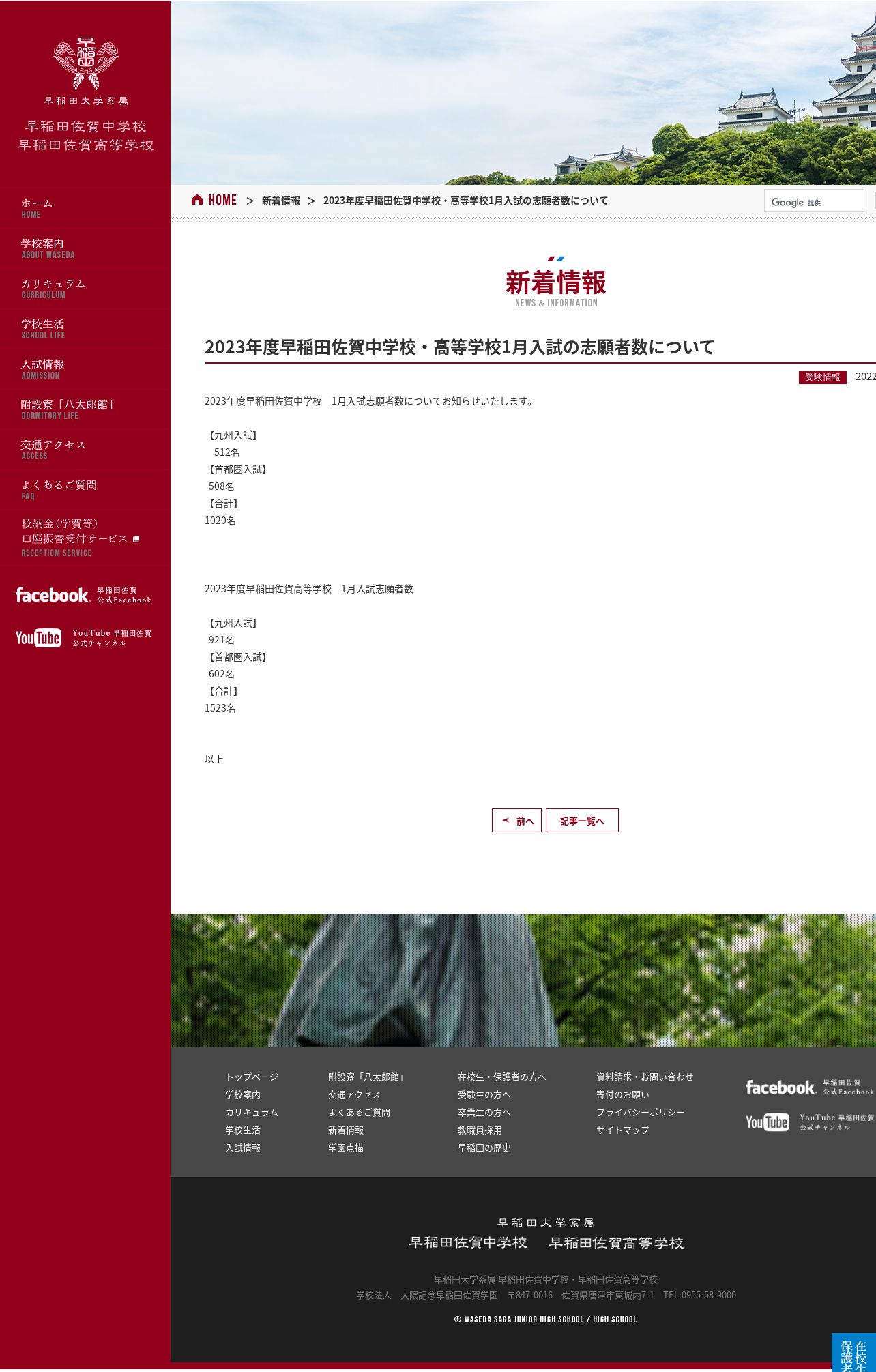Click the HOME house icon in breadcrumb
The image size is (876, 1372).
[197, 200]
